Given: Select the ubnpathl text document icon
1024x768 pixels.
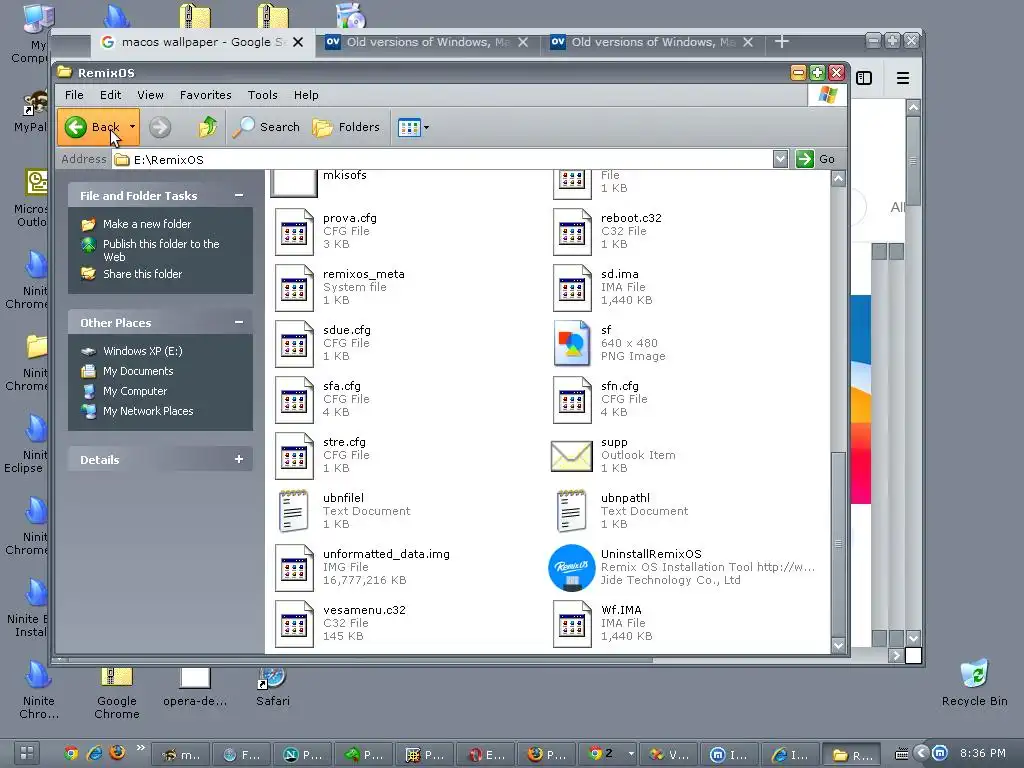Looking at the screenshot, I should [x=572, y=511].
